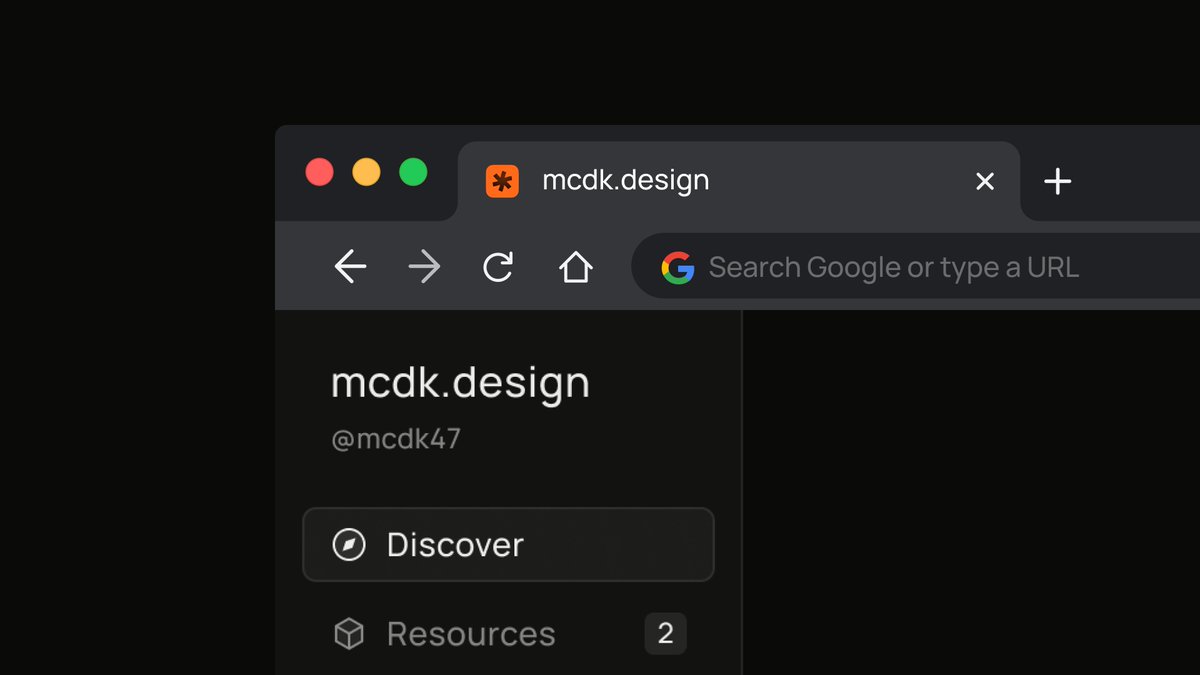Open a new tab with plus icon
Image resolution: width=1200 pixels, height=675 pixels.
pyautogui.click(x=1057, y=181)
